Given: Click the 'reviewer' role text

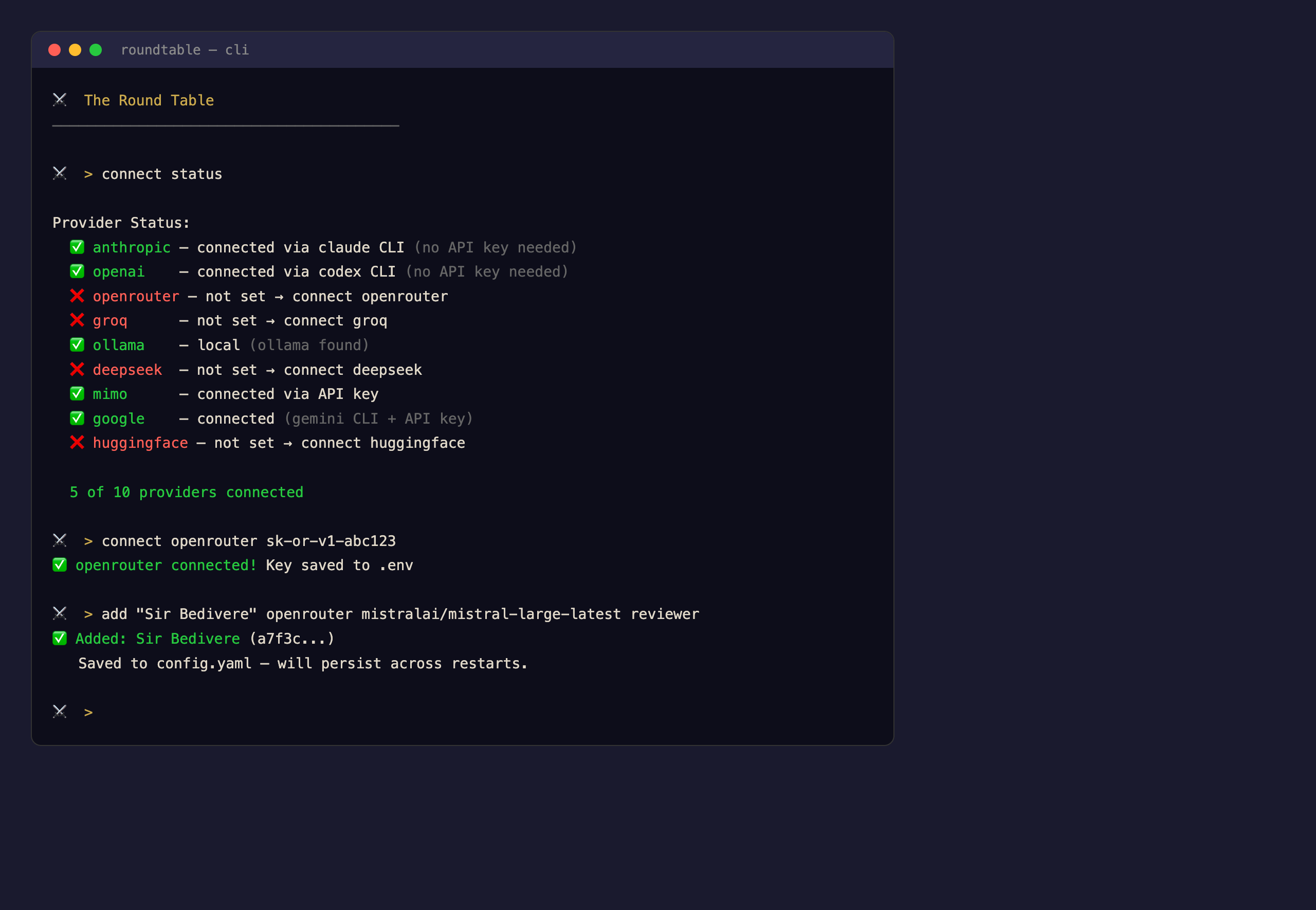Looking at the screenshot, I should click(665, 614).
